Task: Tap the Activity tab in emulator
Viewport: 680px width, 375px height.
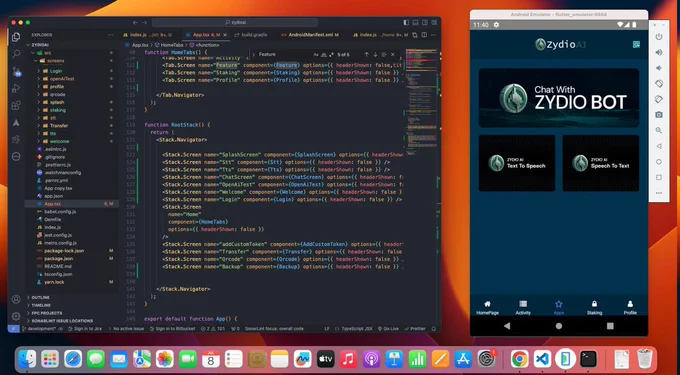Action: coord(523,308)
